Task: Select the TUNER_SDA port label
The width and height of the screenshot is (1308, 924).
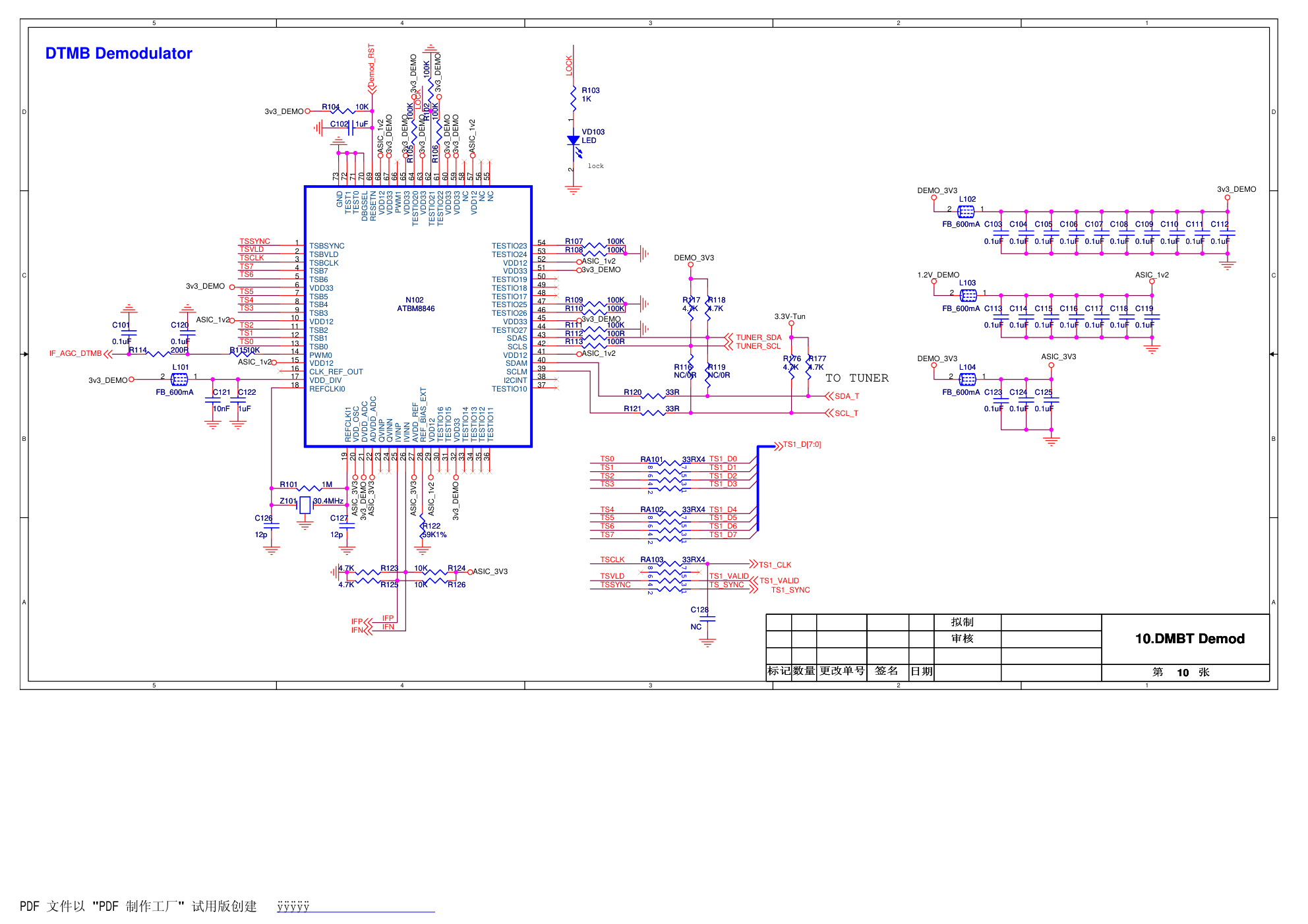Action: pos(758,337)
